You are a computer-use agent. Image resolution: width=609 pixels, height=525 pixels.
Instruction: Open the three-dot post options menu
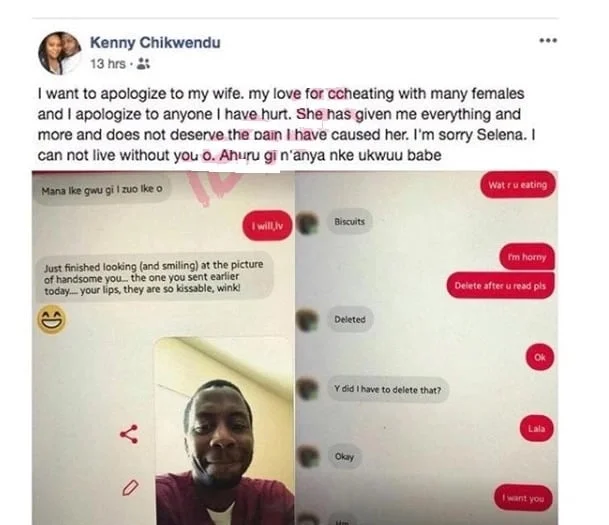tap(548, 40)
